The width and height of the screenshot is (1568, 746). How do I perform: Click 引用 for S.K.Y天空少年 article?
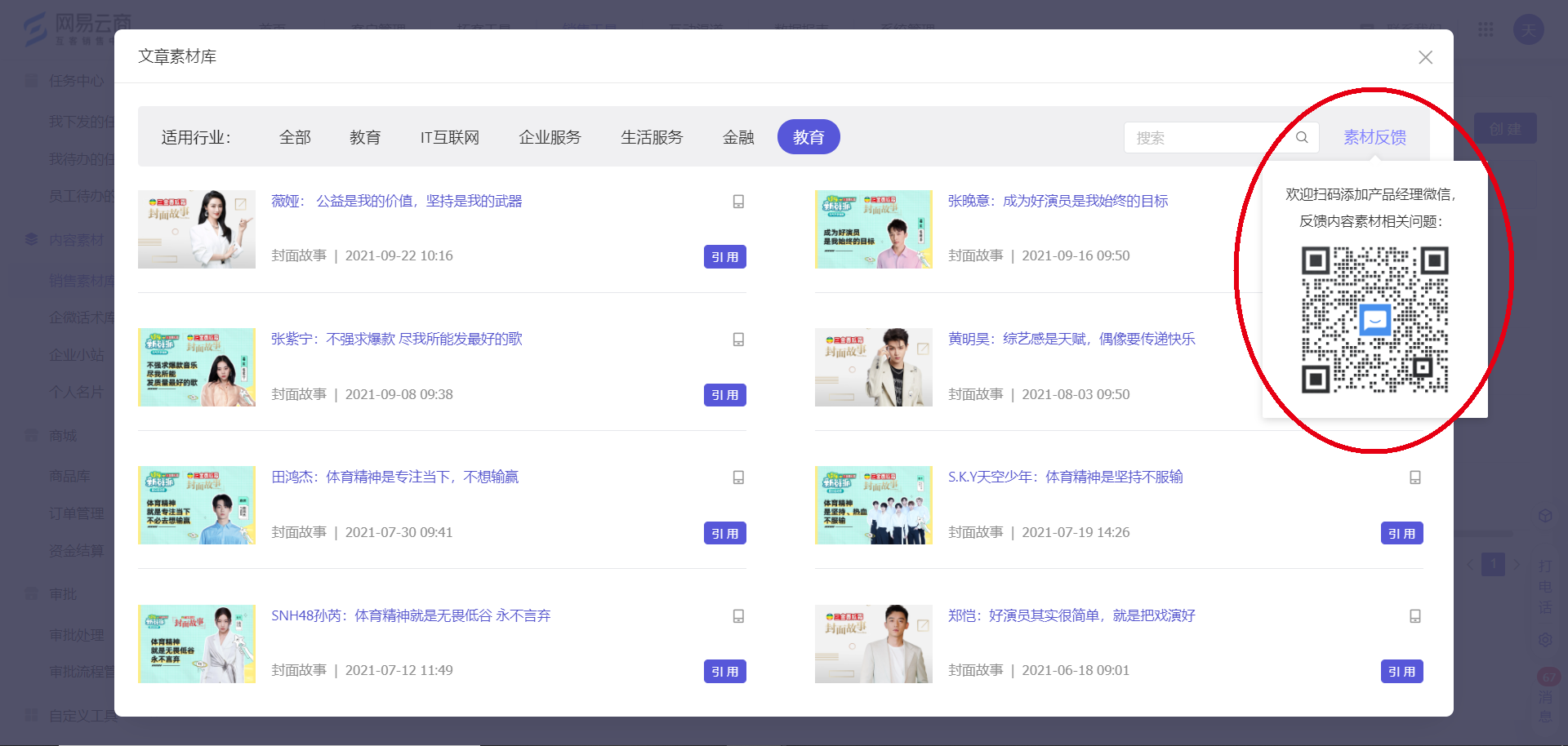pyautogui.click(x=1402, y=533)
